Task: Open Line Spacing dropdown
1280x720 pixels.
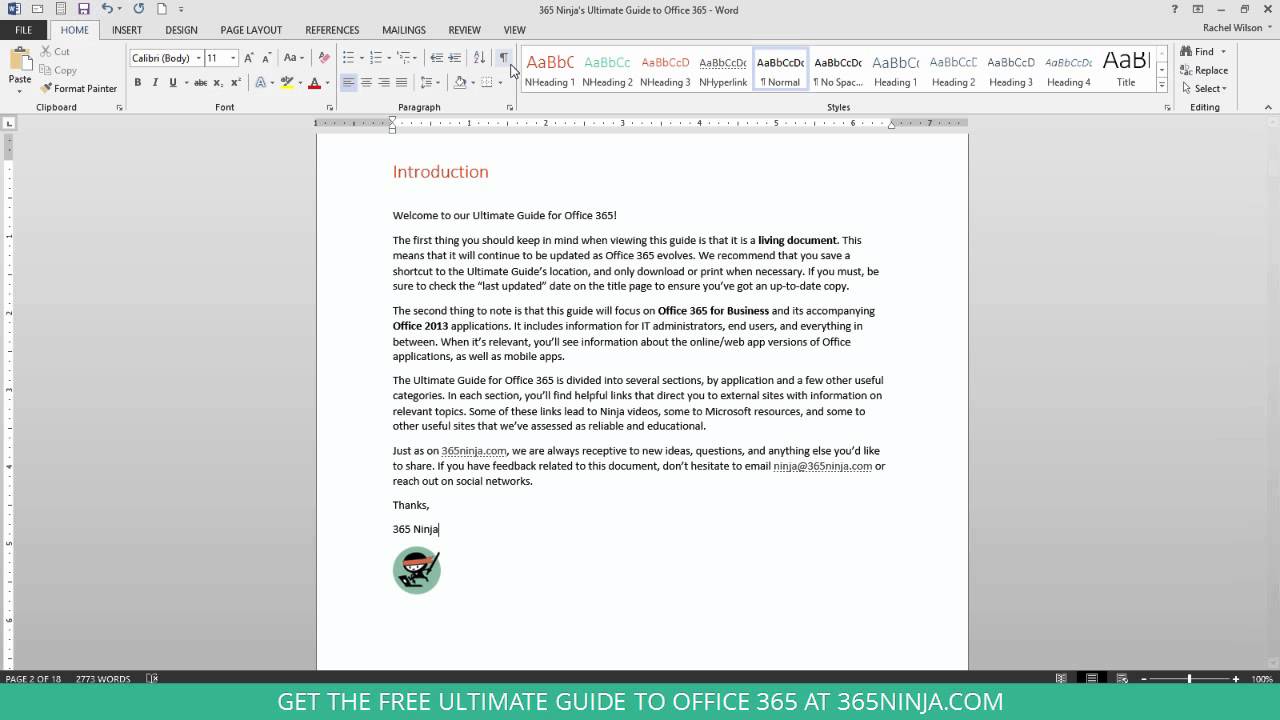Action: coord(430,83)
